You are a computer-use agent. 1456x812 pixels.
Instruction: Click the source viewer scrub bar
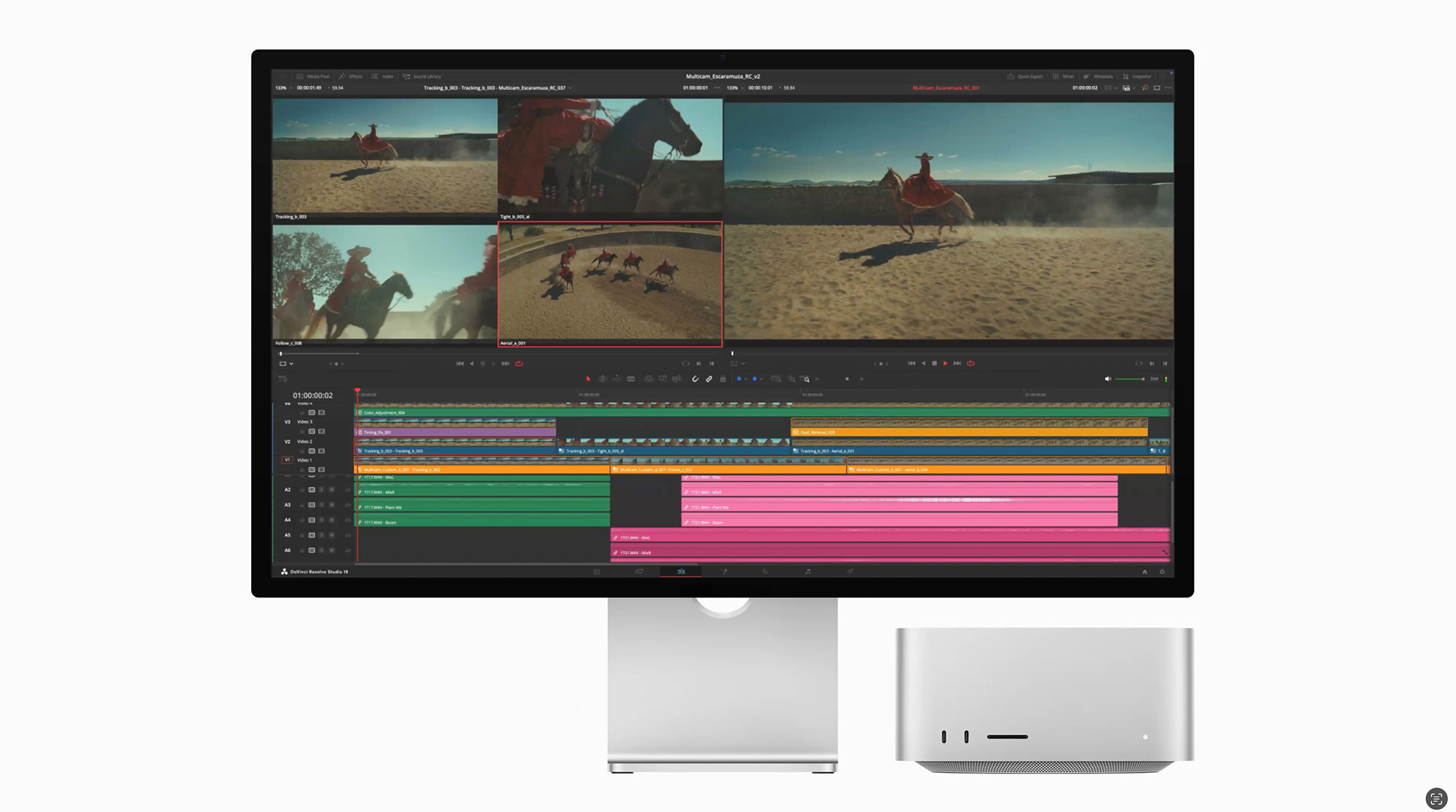click(319, 354)
